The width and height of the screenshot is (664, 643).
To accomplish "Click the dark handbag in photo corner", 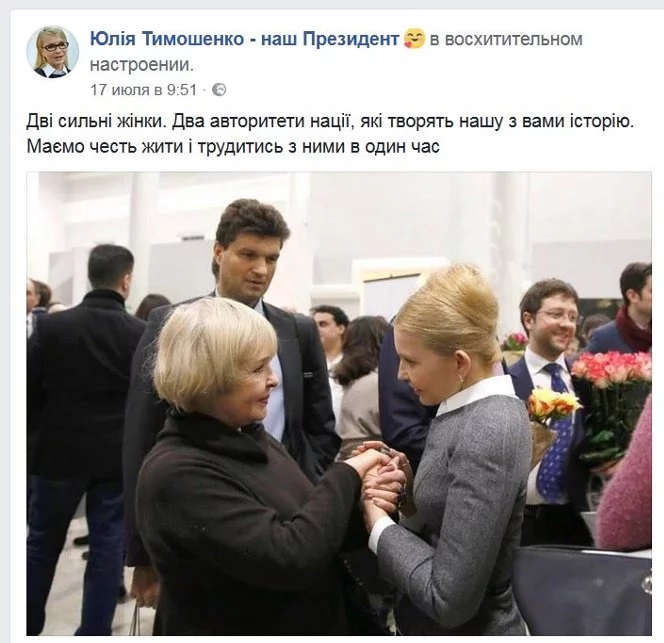I will pos(582,591).
